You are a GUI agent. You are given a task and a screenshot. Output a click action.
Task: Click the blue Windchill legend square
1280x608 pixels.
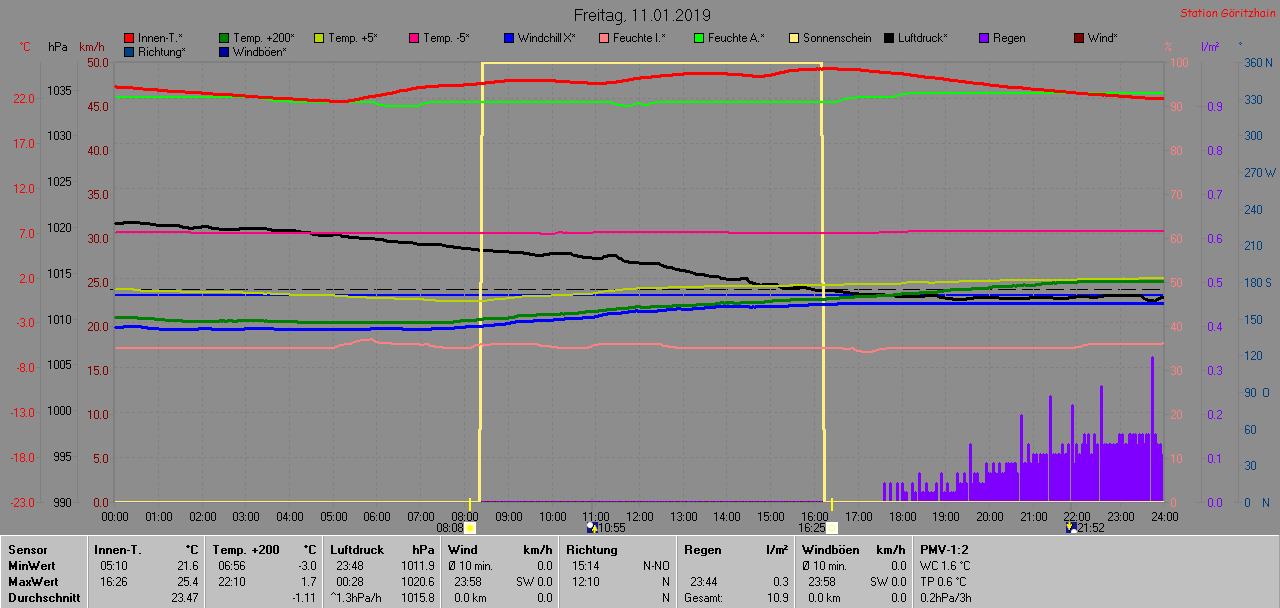pyautogui.click(x=509, y=38)
